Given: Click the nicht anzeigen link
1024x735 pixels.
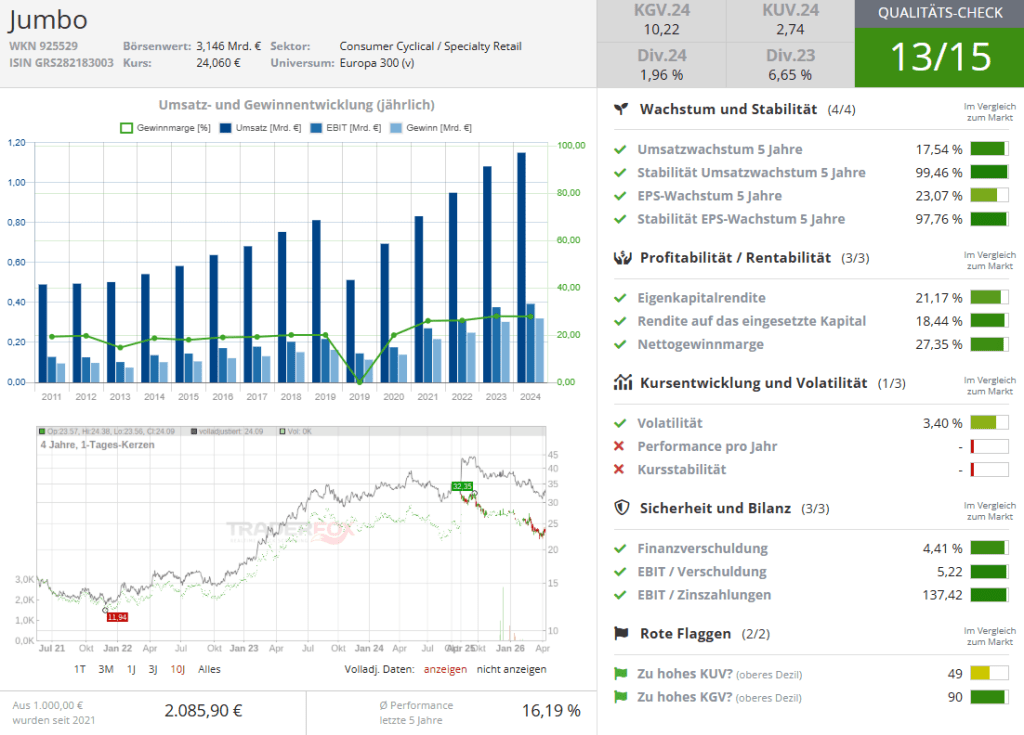Looking at the screenshot, I should (x=511, y=669).
